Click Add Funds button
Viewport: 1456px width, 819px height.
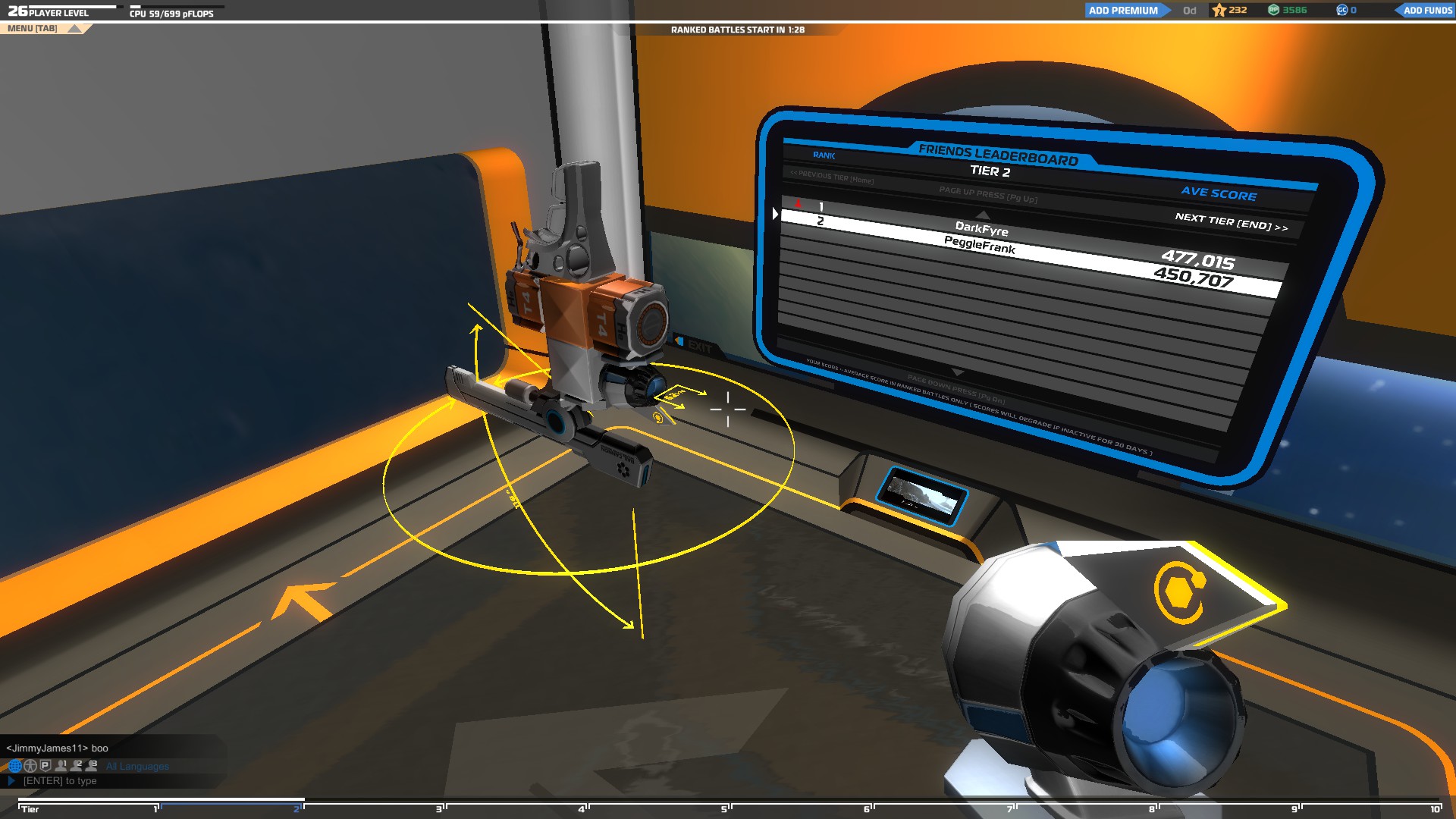pyautogui.click(x=1426, y=11)
